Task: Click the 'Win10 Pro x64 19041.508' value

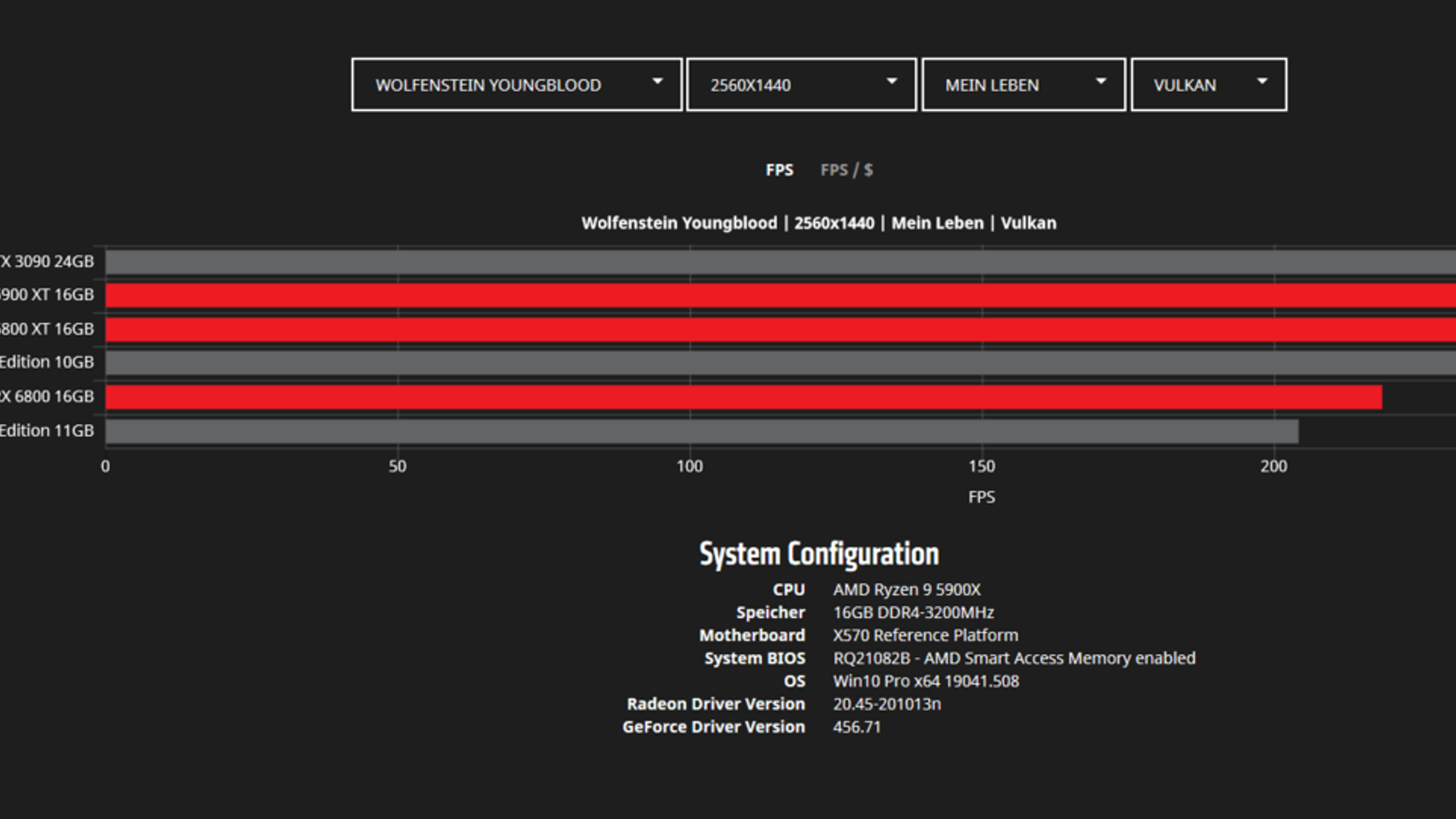Action: click(926, 681)
